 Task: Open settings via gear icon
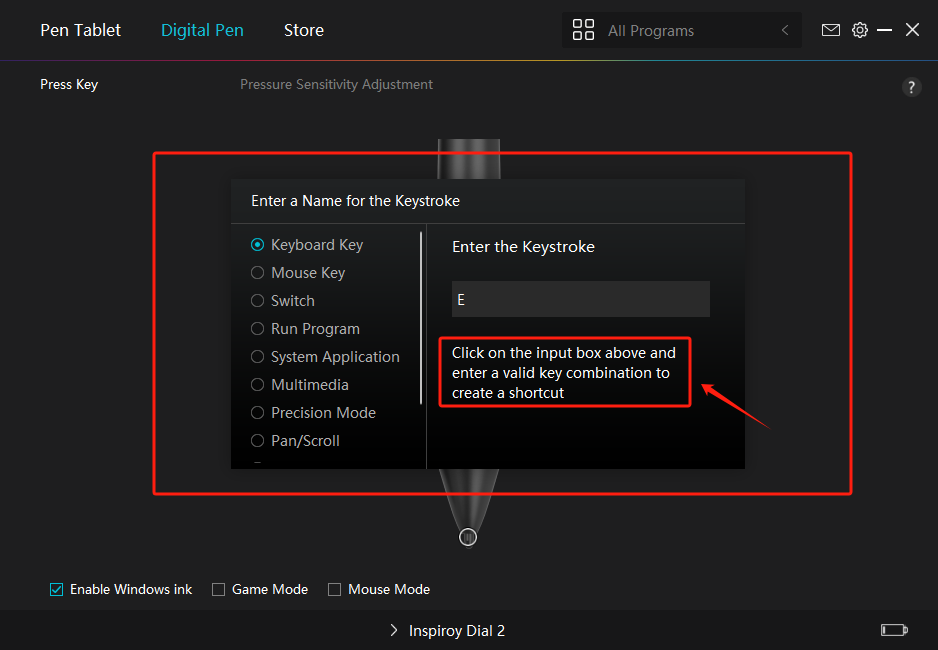pyautogui.click(x=860, y=30)
